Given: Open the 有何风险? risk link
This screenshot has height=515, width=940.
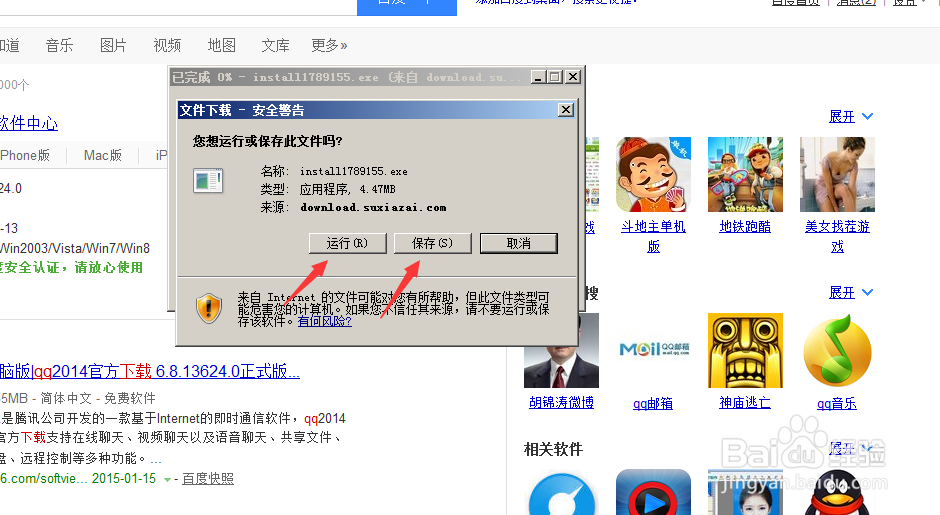Looking at the screenshot, I should pos(324,321).
